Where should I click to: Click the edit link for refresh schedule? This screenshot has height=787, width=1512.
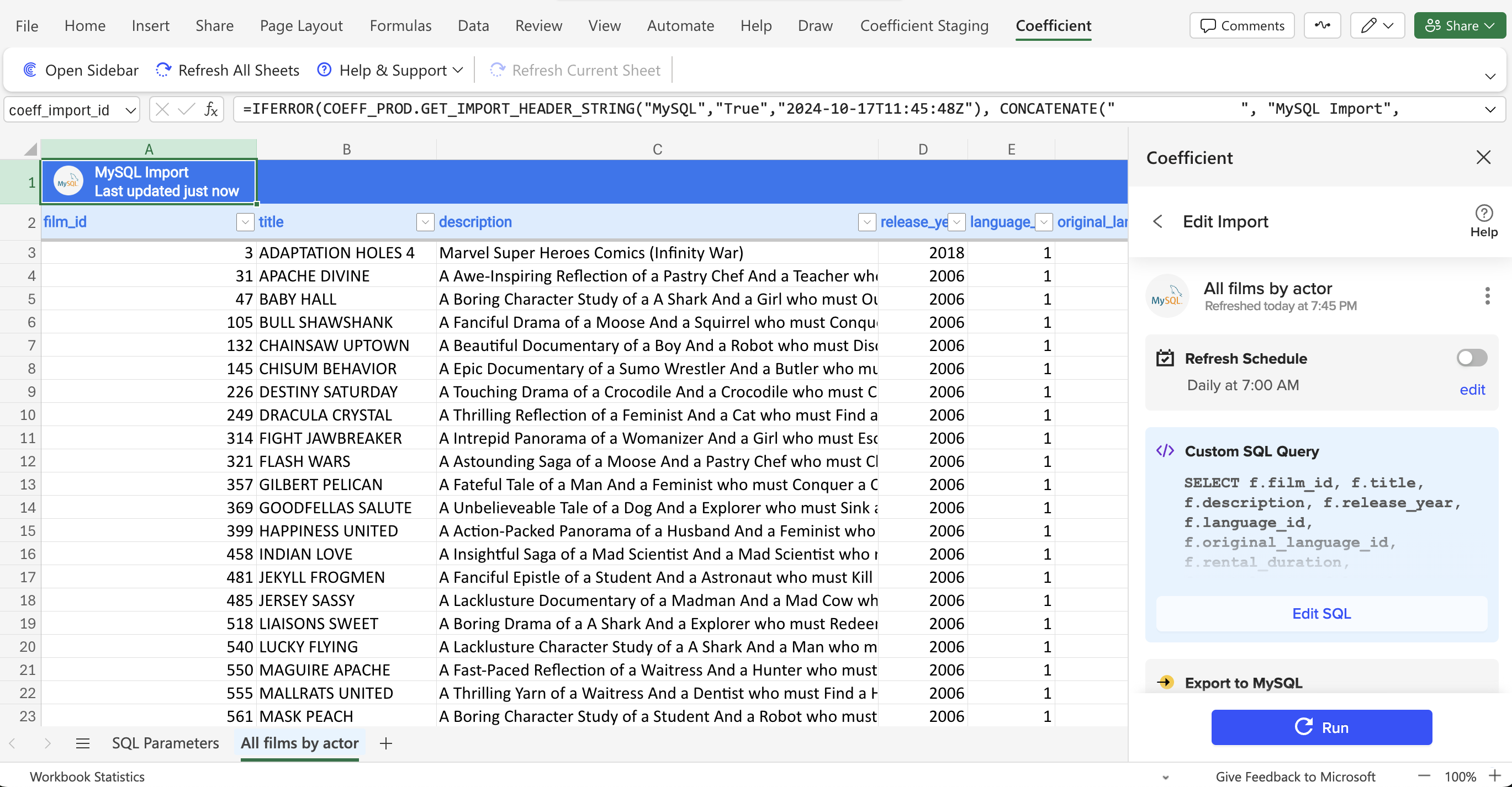coord(1472,390)
